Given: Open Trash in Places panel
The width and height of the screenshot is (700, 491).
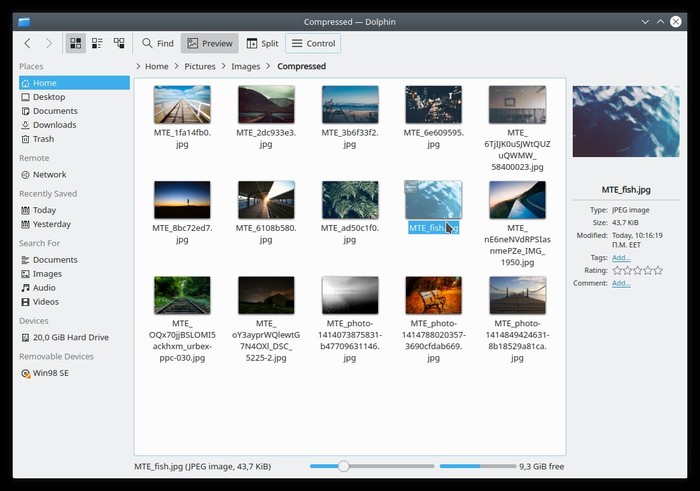Looking at the screenshot, I should pyautogui.click(x=74, y=139).
